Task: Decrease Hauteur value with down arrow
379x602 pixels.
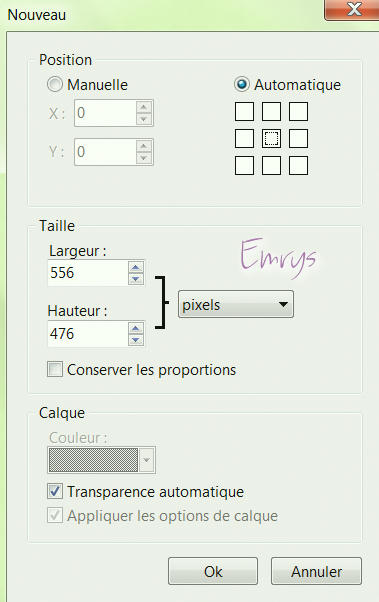Action: tap(136, 340)
